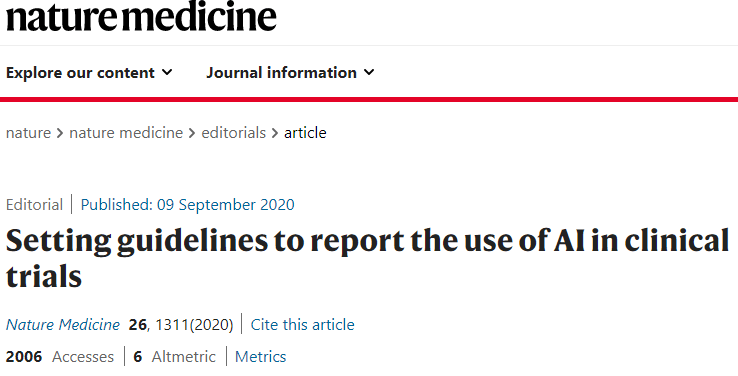The height and width of the screenshot is (376, 738).
Task: Click breadcrumb arrow after nature
Action: [60, 134]
